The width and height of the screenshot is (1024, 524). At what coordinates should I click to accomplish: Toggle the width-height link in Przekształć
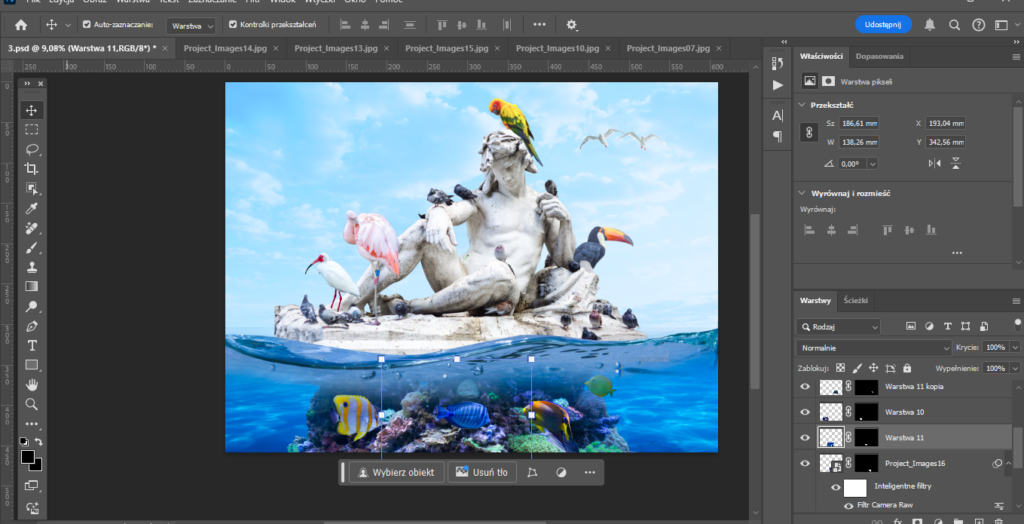[809, 133]
